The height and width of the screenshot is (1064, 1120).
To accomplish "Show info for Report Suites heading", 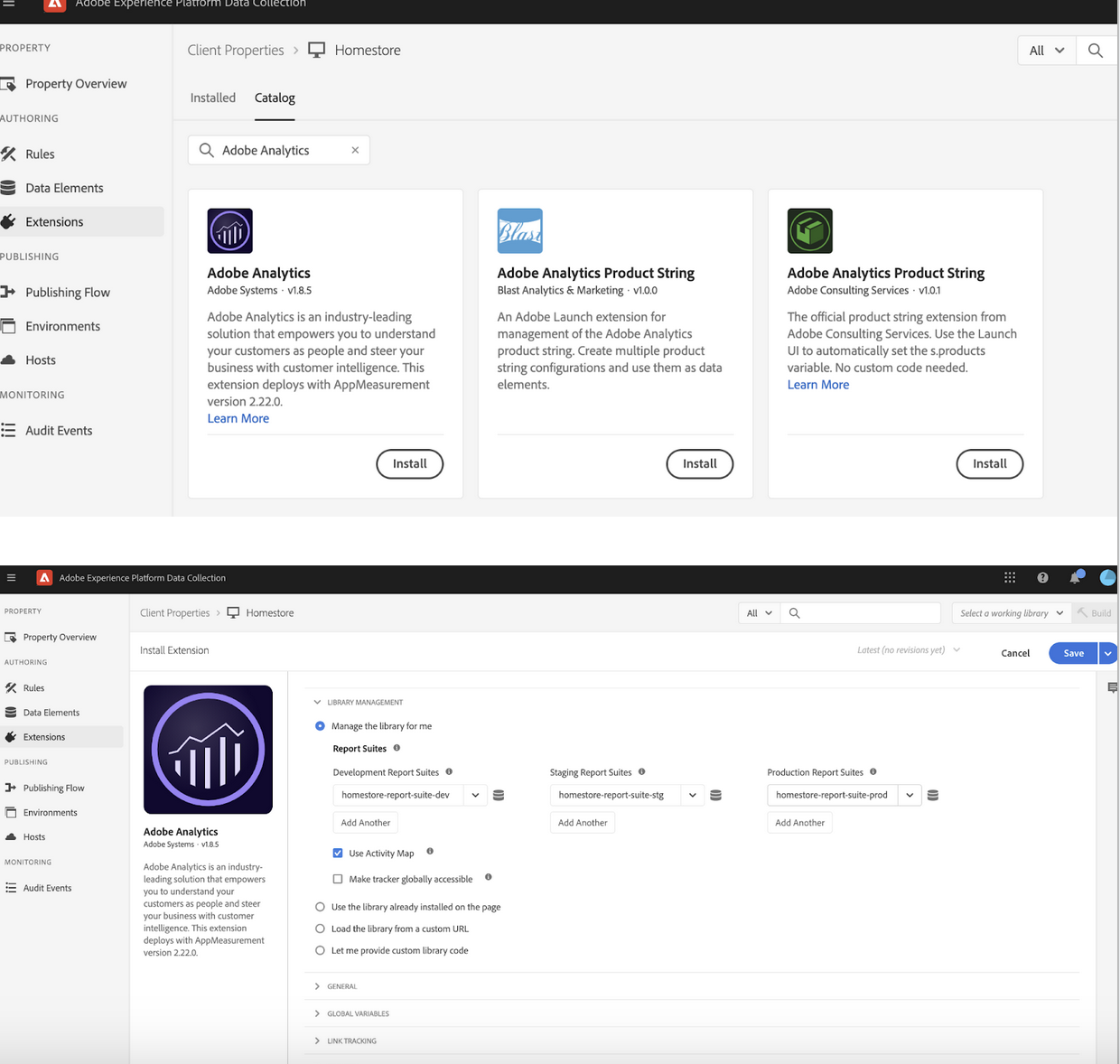I will [x=397, y=748].
